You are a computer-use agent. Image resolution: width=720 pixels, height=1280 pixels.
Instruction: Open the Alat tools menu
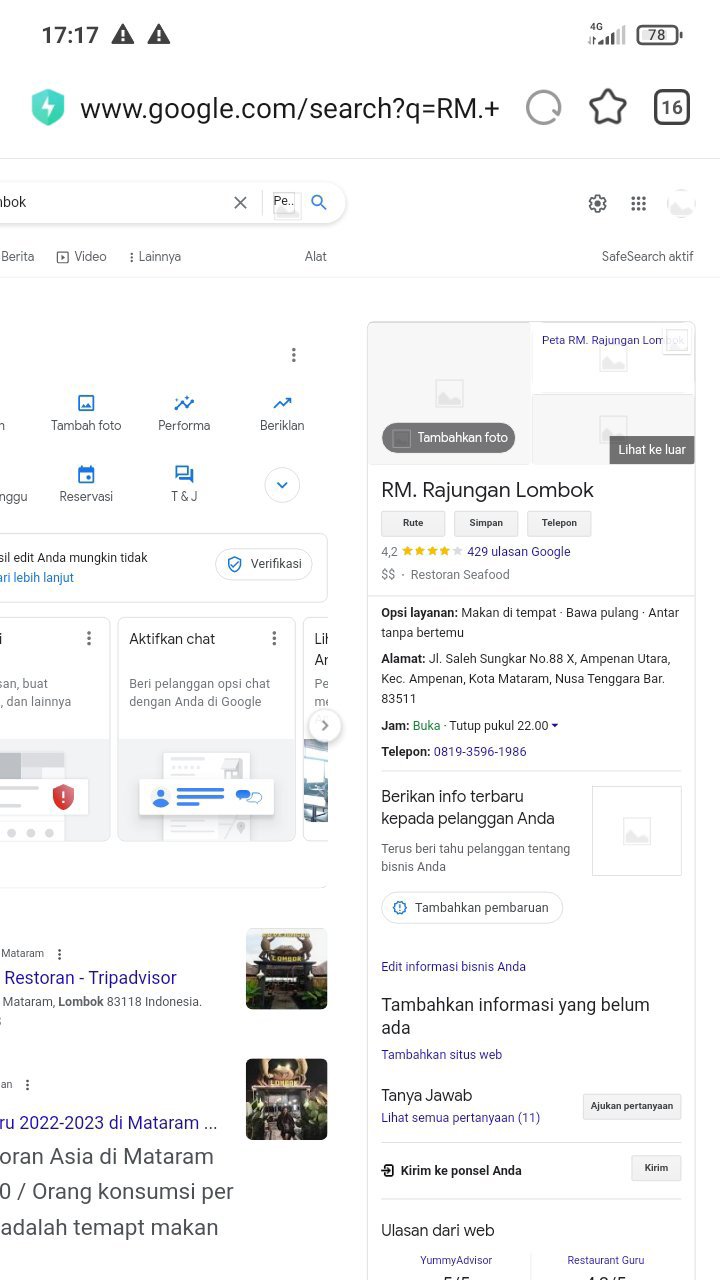coord(316,257)
